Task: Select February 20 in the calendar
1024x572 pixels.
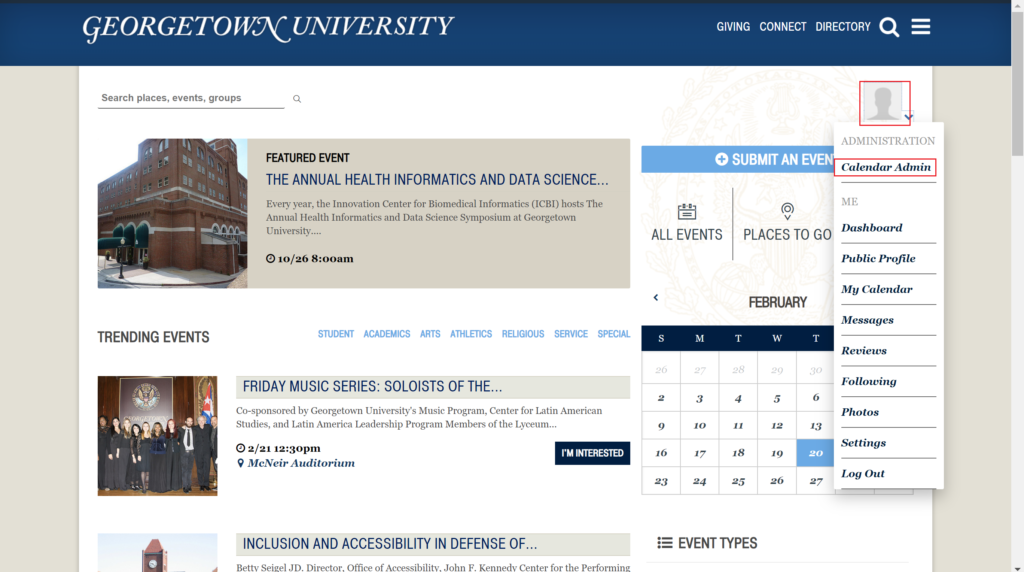Action: (815, 453)
